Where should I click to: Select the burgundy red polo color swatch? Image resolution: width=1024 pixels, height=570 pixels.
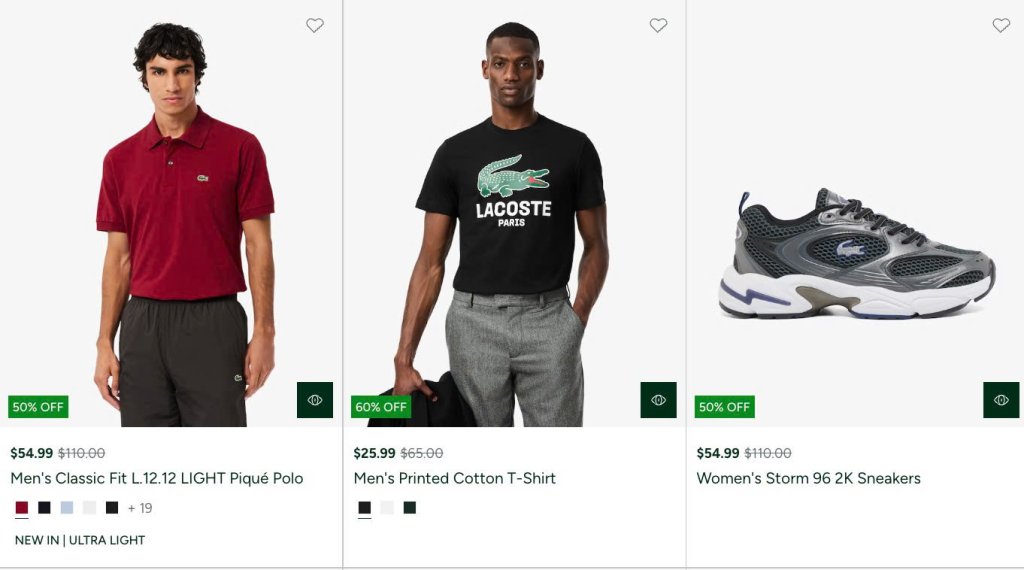[x=22, y=507]
